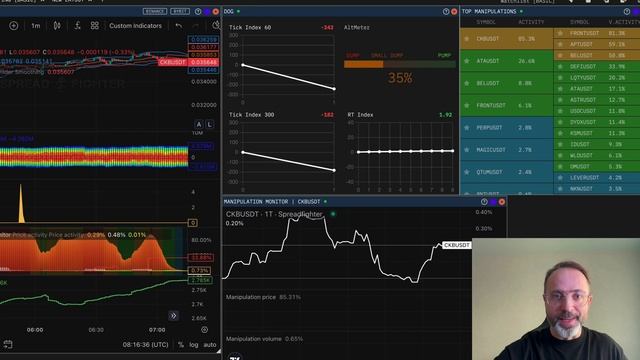Select the top gold row in activity list
Image resolution: width=640 pixels, height=360 pixels.
(x=507, y=39)
